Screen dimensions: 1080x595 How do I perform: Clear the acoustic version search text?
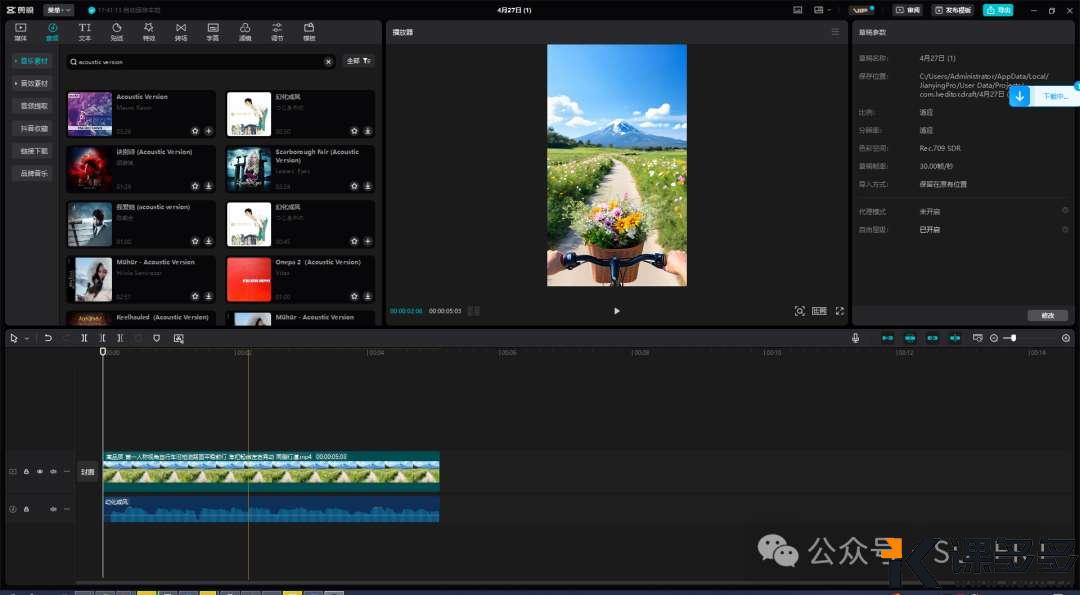pyautogui.click(x=328, y=61)
